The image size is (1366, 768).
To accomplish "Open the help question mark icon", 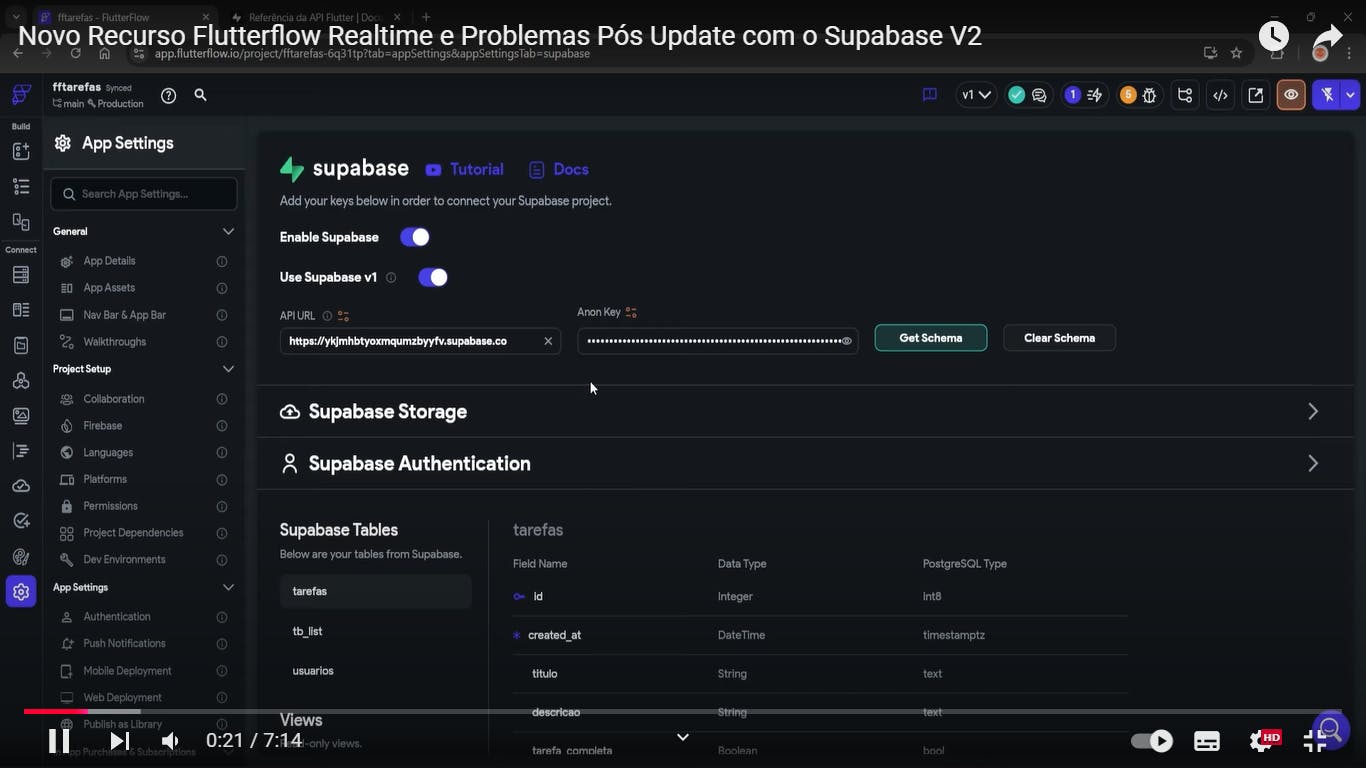I will point(168,95).
